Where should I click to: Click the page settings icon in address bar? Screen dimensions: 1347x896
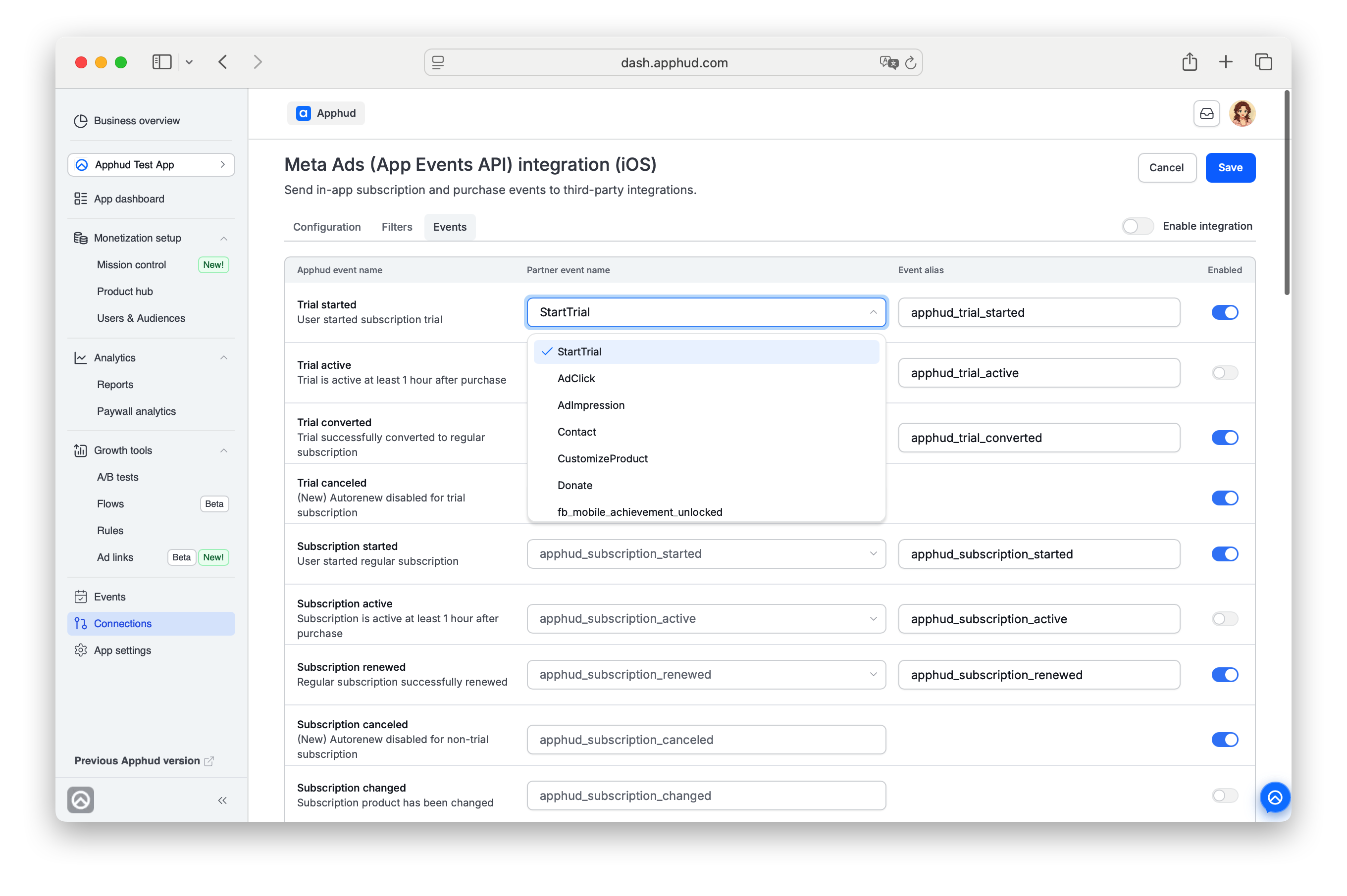click(438, 62)
